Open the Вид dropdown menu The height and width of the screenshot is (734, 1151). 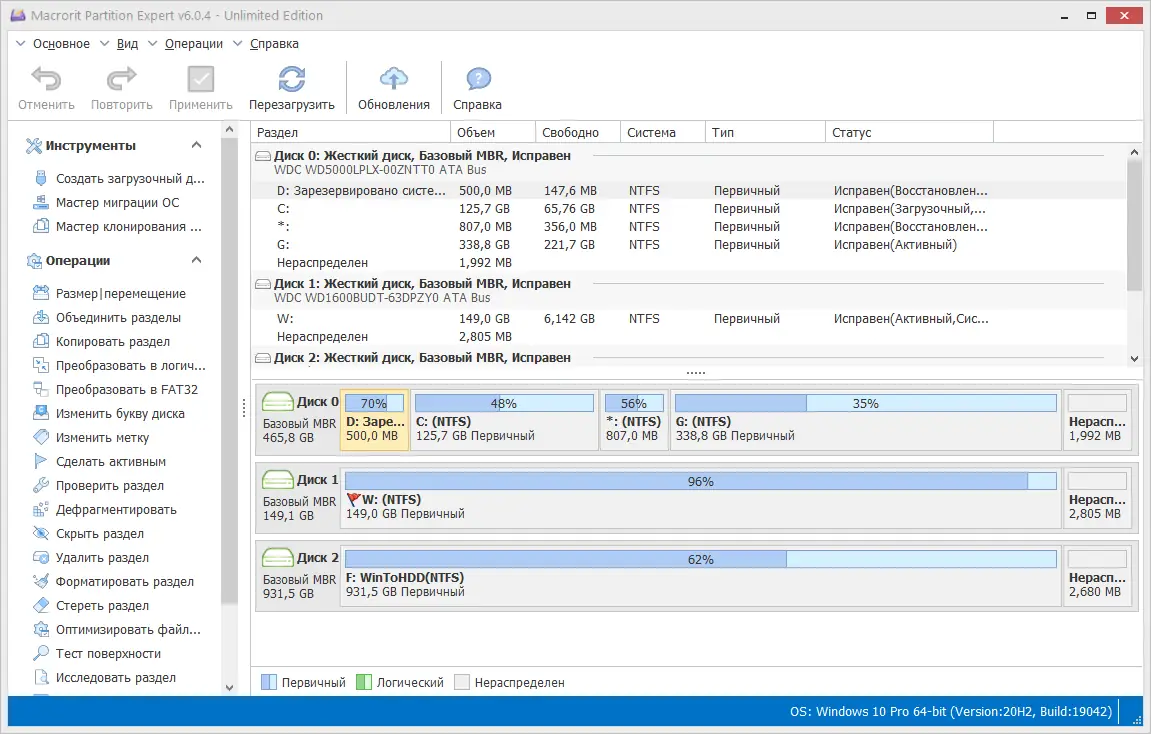(128, 43)
